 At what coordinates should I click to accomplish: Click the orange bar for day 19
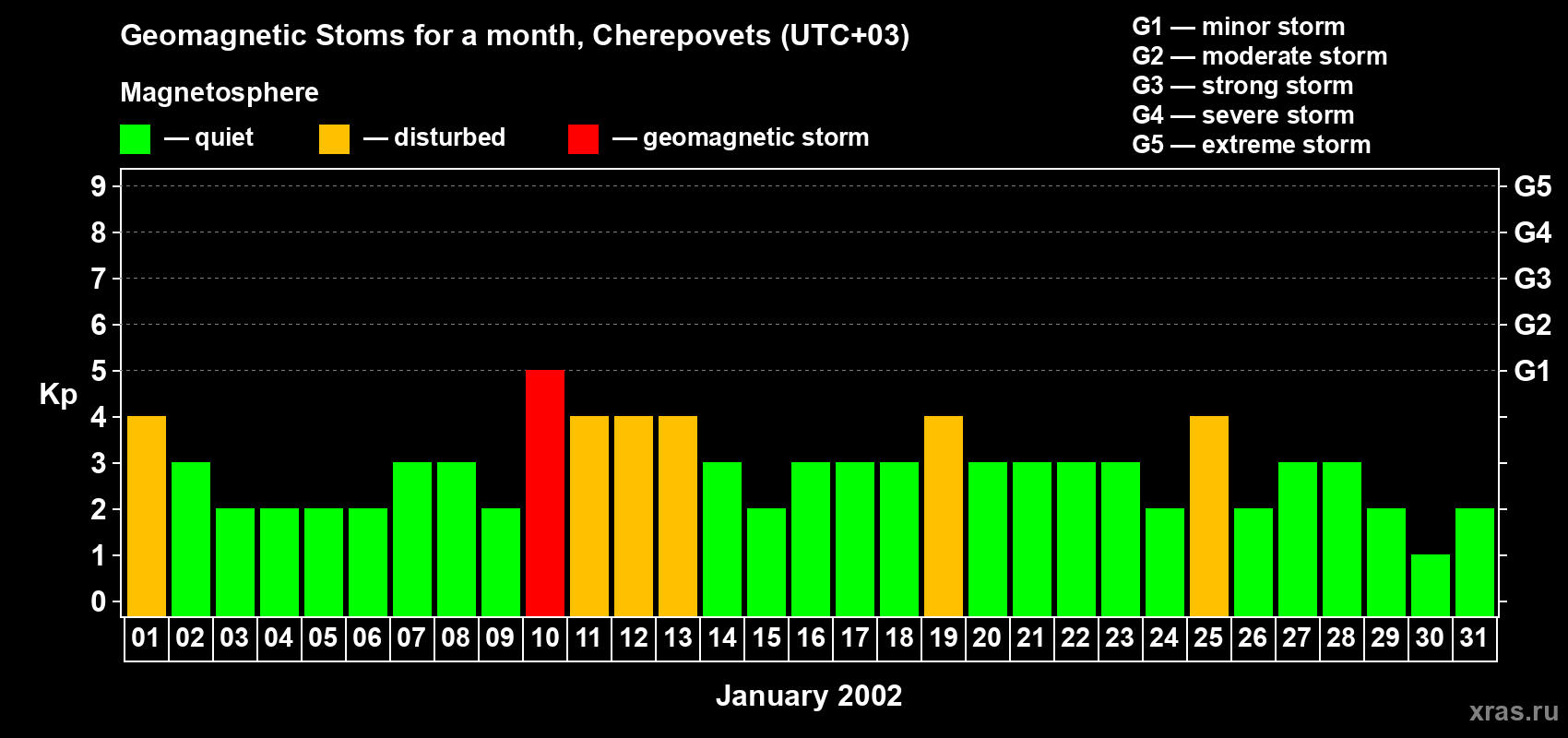[x=944, y=516]
